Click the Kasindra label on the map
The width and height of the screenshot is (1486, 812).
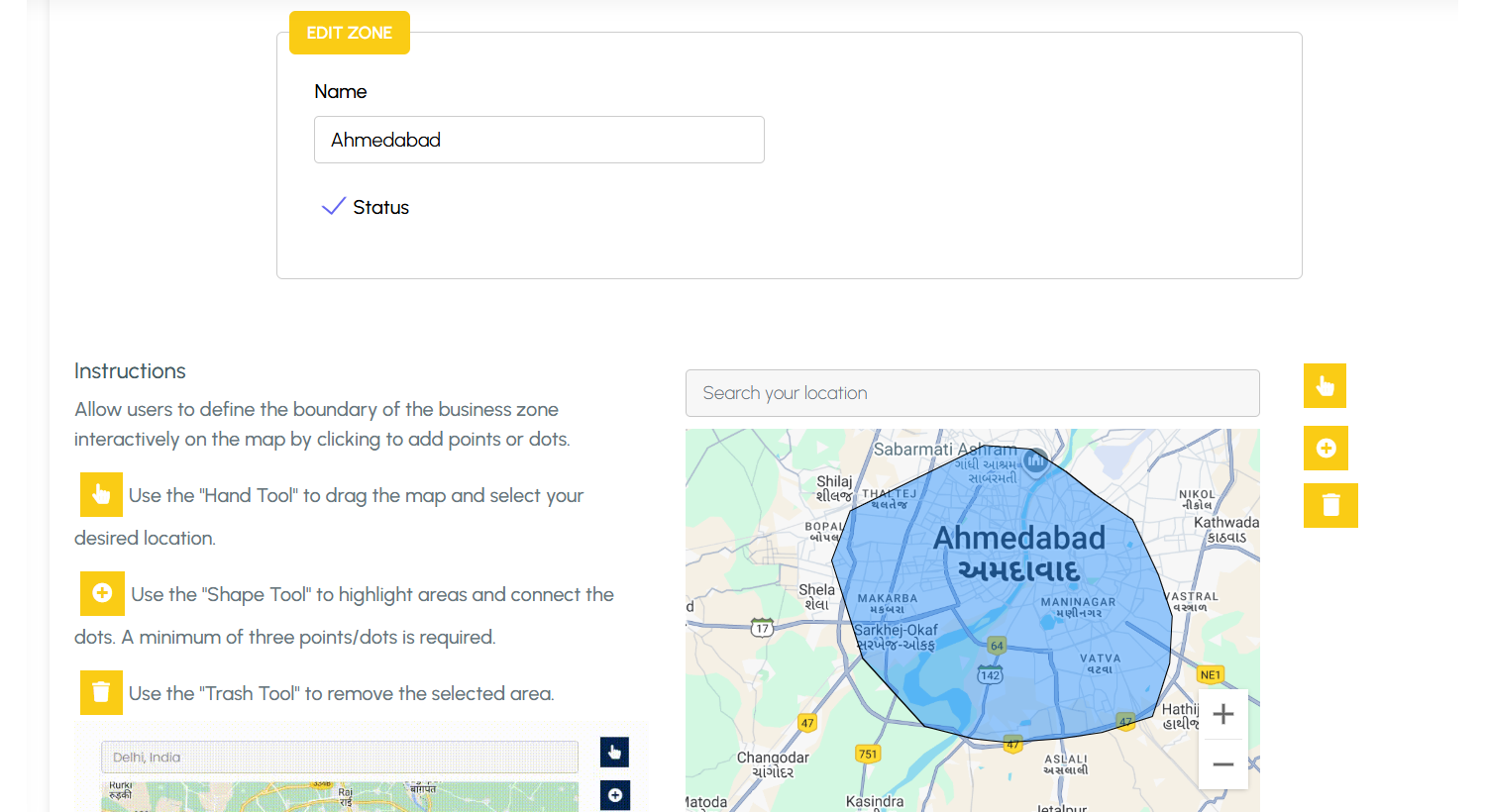click(875, 801)
